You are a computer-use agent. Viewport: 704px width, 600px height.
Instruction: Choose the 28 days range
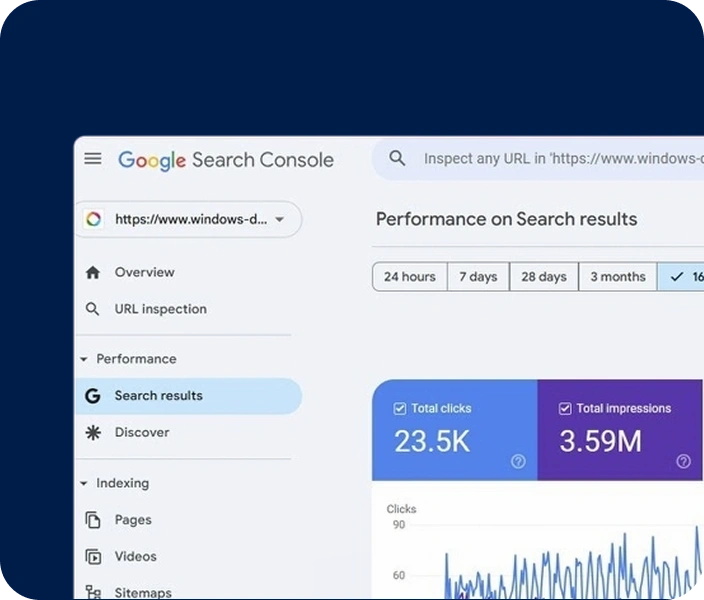point(543,277)
